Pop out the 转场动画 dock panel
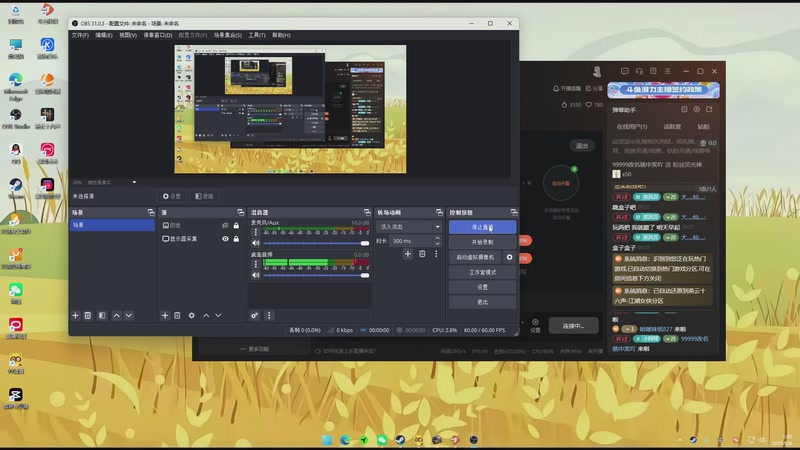This screenshot has height=450, width=800. pos(439,212)
